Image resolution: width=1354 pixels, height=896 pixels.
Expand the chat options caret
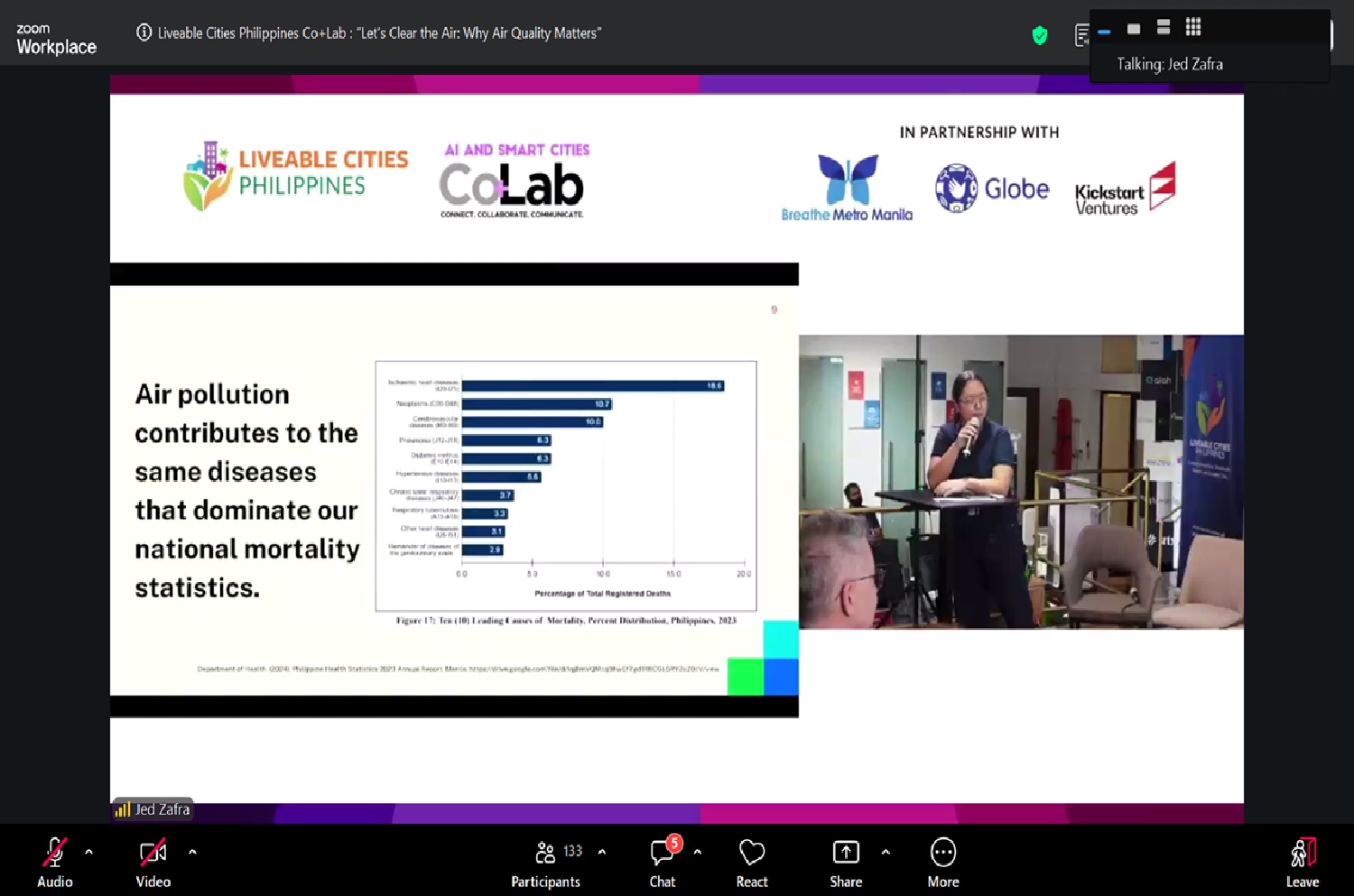click(x=697, y=852)
